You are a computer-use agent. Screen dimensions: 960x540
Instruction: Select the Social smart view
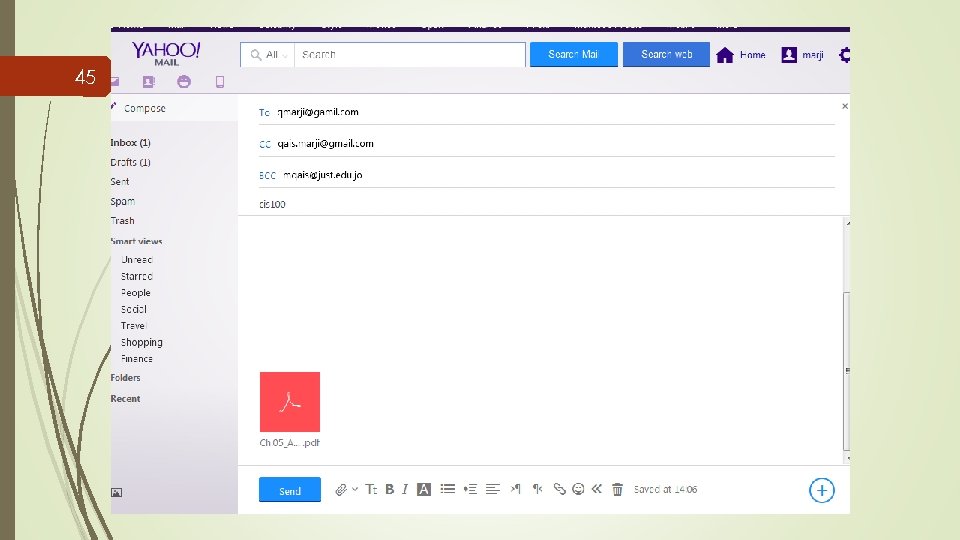coord(133,309)
